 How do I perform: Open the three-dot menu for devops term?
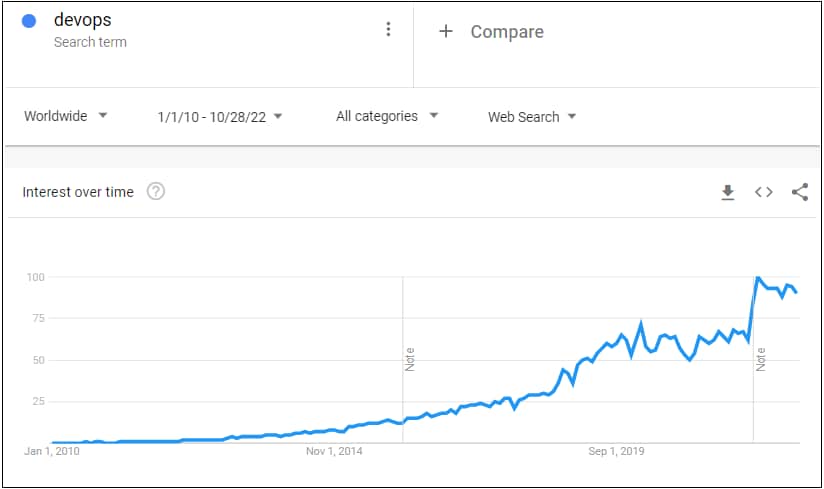[x=388, y=30]
